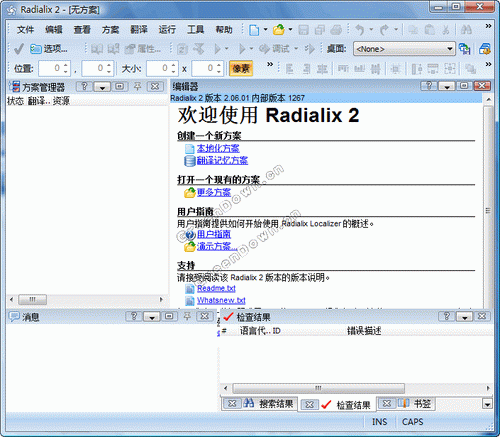This screenshot has width=500, height=437.
Task: Open the 消息 panel menu dropdown
Action: click(152, 316)
